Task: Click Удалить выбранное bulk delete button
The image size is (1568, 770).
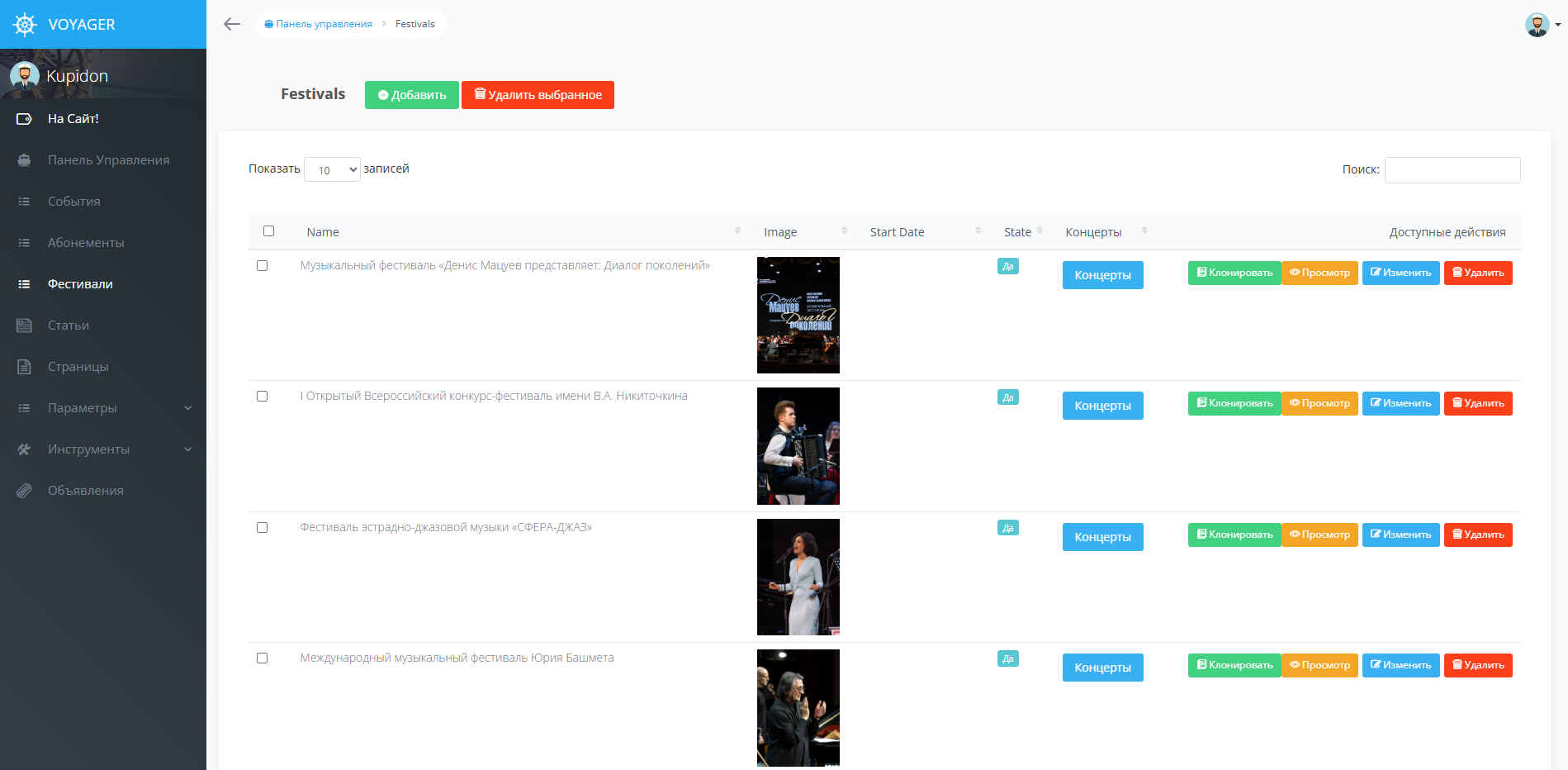Action: 538,95
